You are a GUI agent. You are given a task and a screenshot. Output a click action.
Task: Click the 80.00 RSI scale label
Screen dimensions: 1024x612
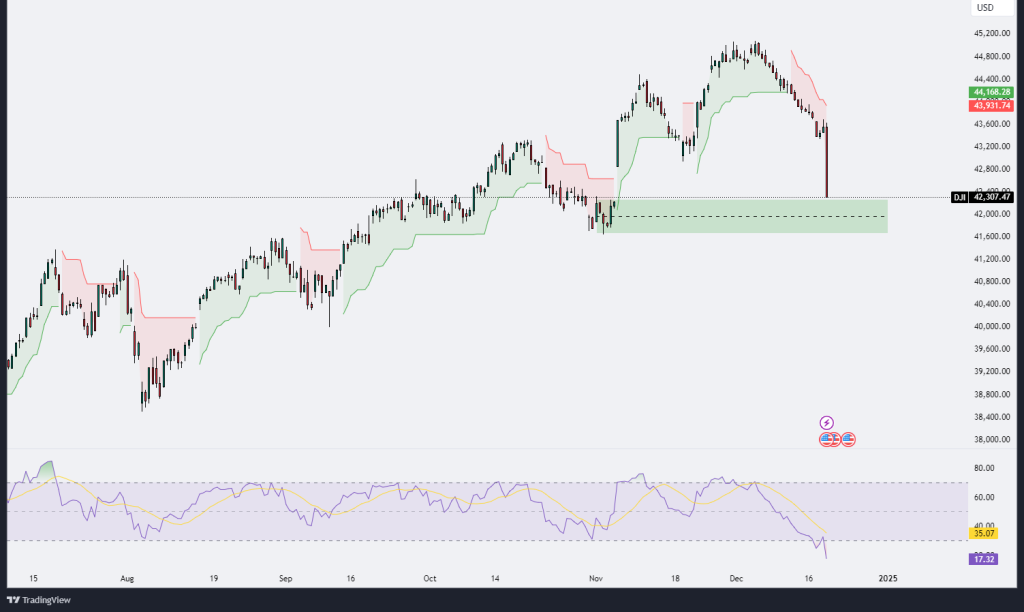click(984, 468)
